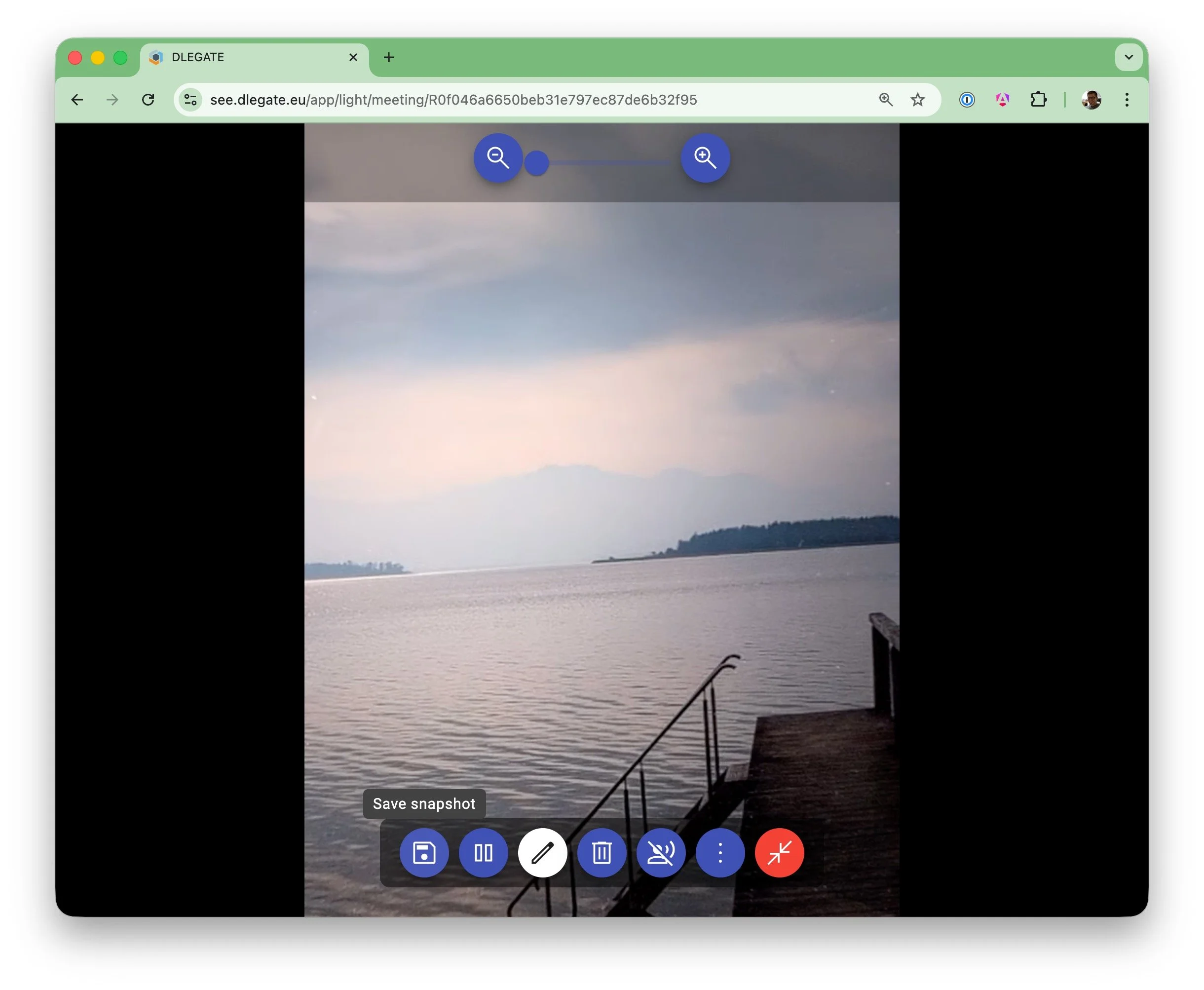Select the pencil annotation tool
The image size is (1204, 990).
(x=543, y=853)
